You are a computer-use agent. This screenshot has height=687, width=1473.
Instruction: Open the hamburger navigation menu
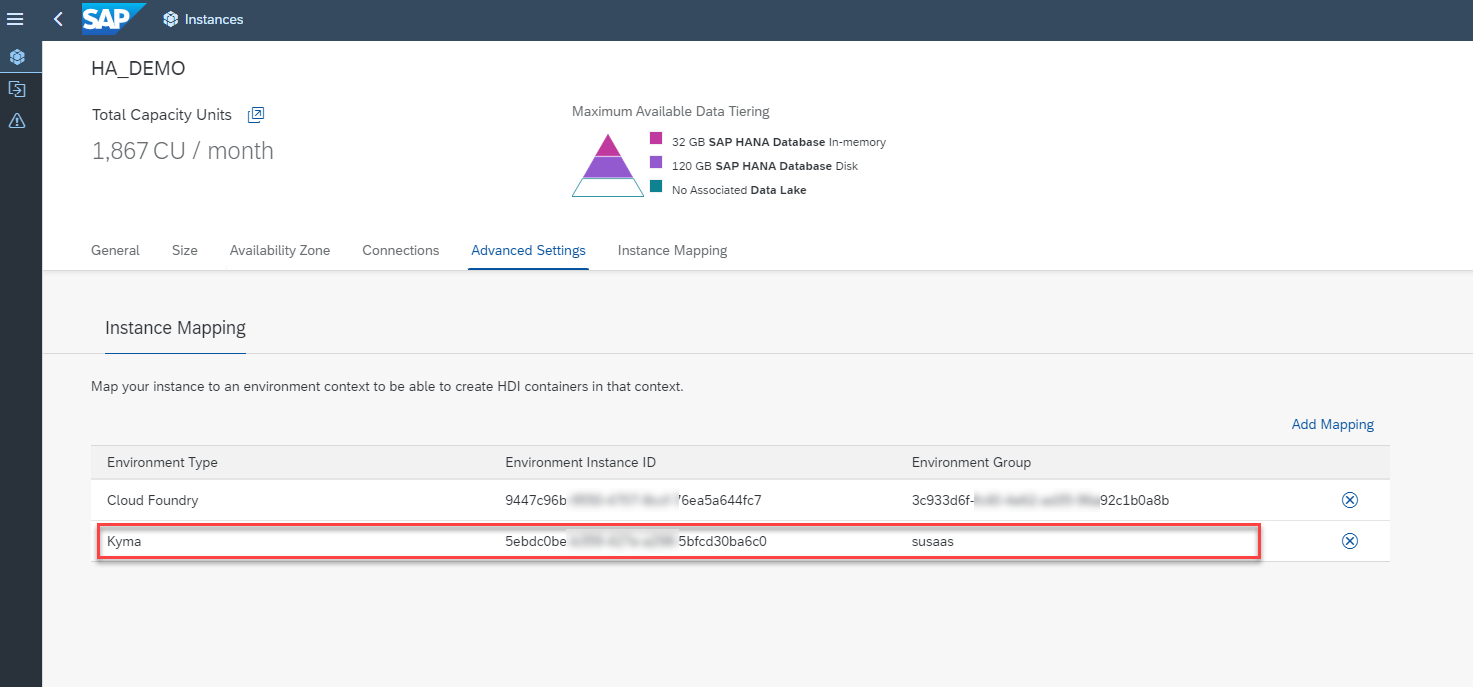point(15,19)
